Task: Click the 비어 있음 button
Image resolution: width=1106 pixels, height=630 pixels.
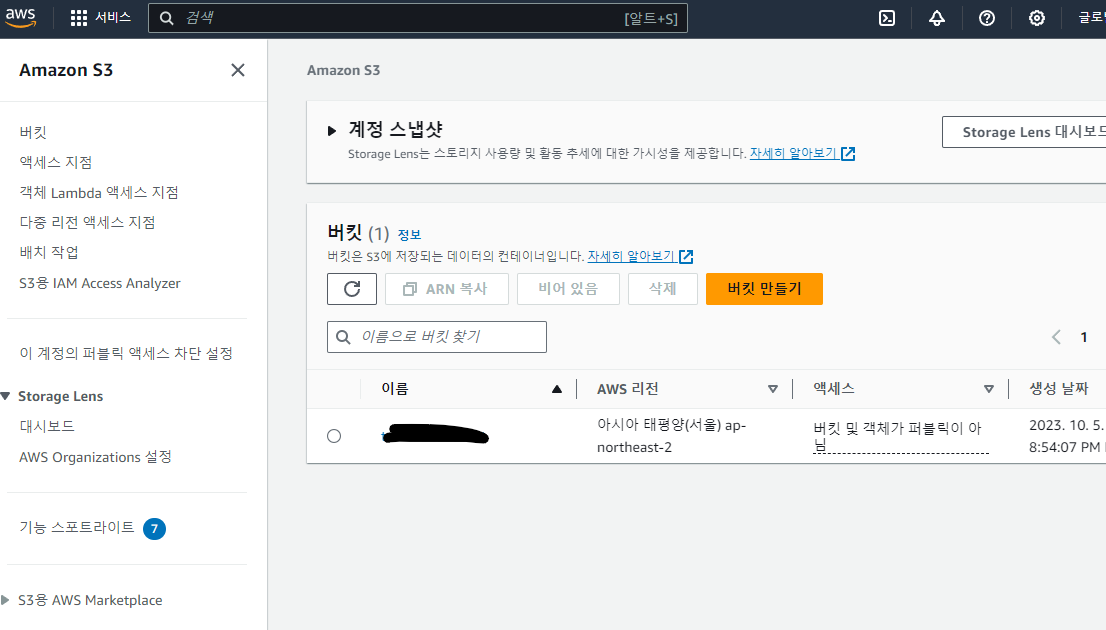Action: click(x=568, y=289)
